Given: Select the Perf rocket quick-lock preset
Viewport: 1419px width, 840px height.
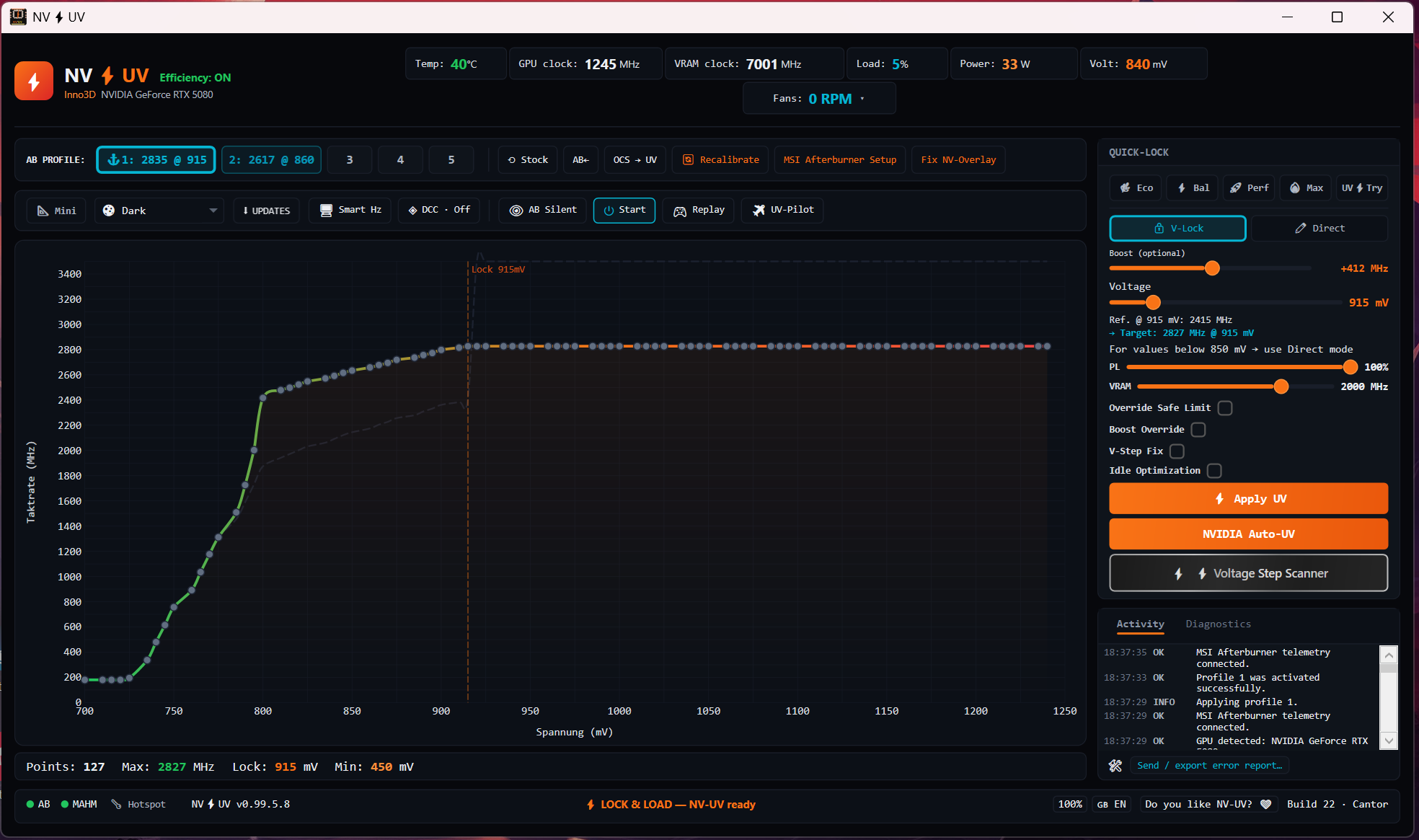Looking at the screenshot, I should 1249,187.
